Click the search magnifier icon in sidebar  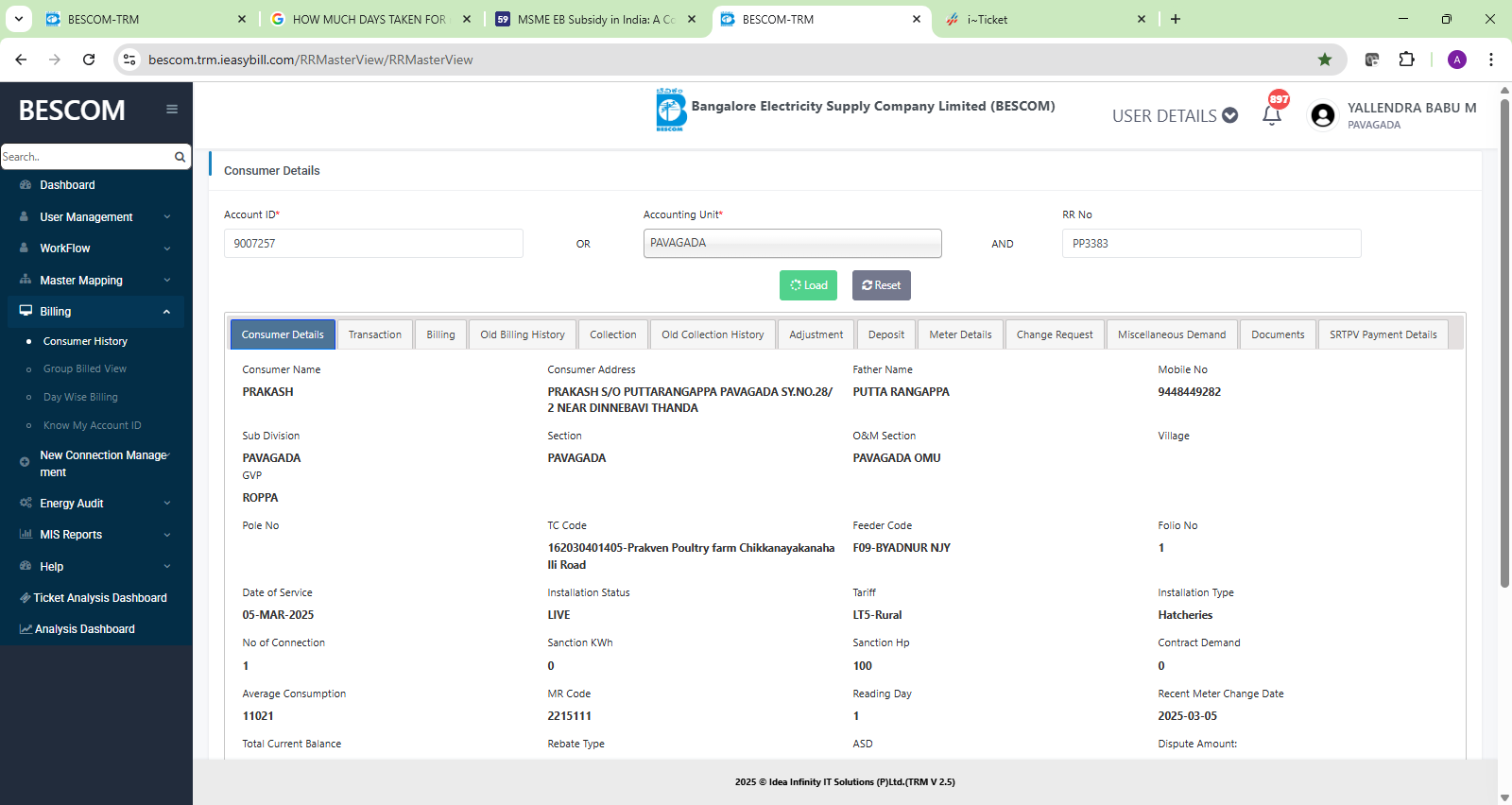pos(180,157)
